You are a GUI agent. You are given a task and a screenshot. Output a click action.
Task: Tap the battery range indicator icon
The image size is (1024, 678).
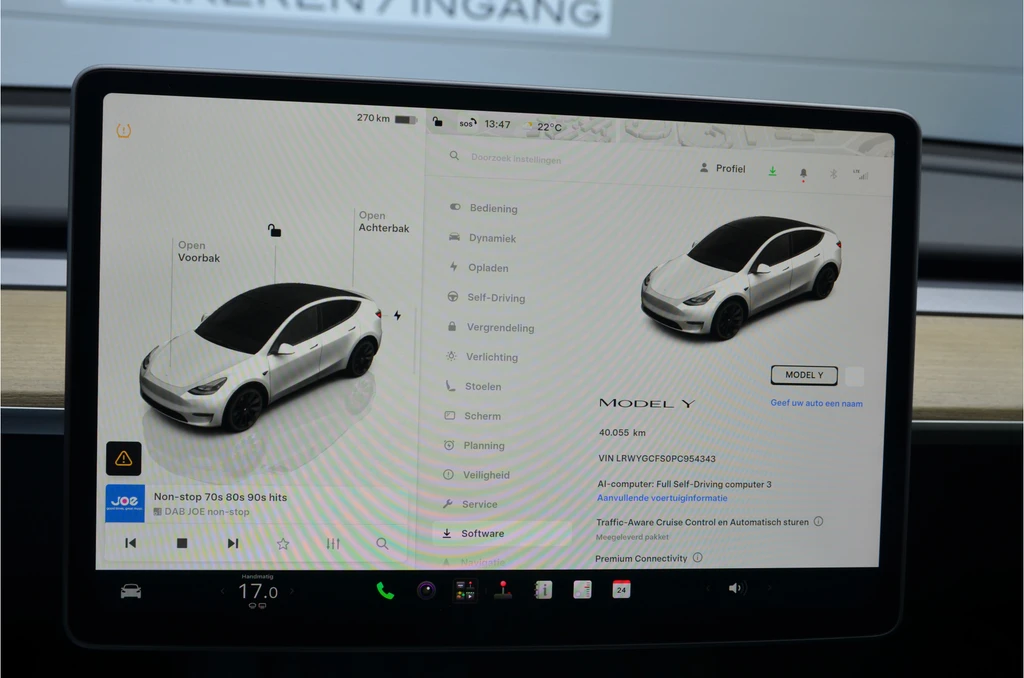point(406,120)
